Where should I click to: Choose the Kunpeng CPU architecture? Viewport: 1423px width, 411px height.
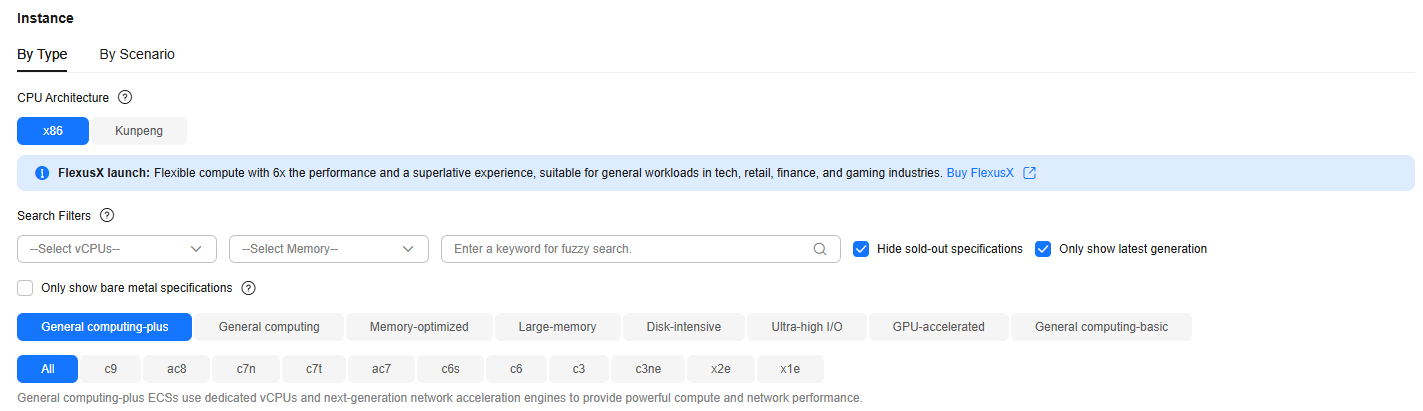(138, 131)
